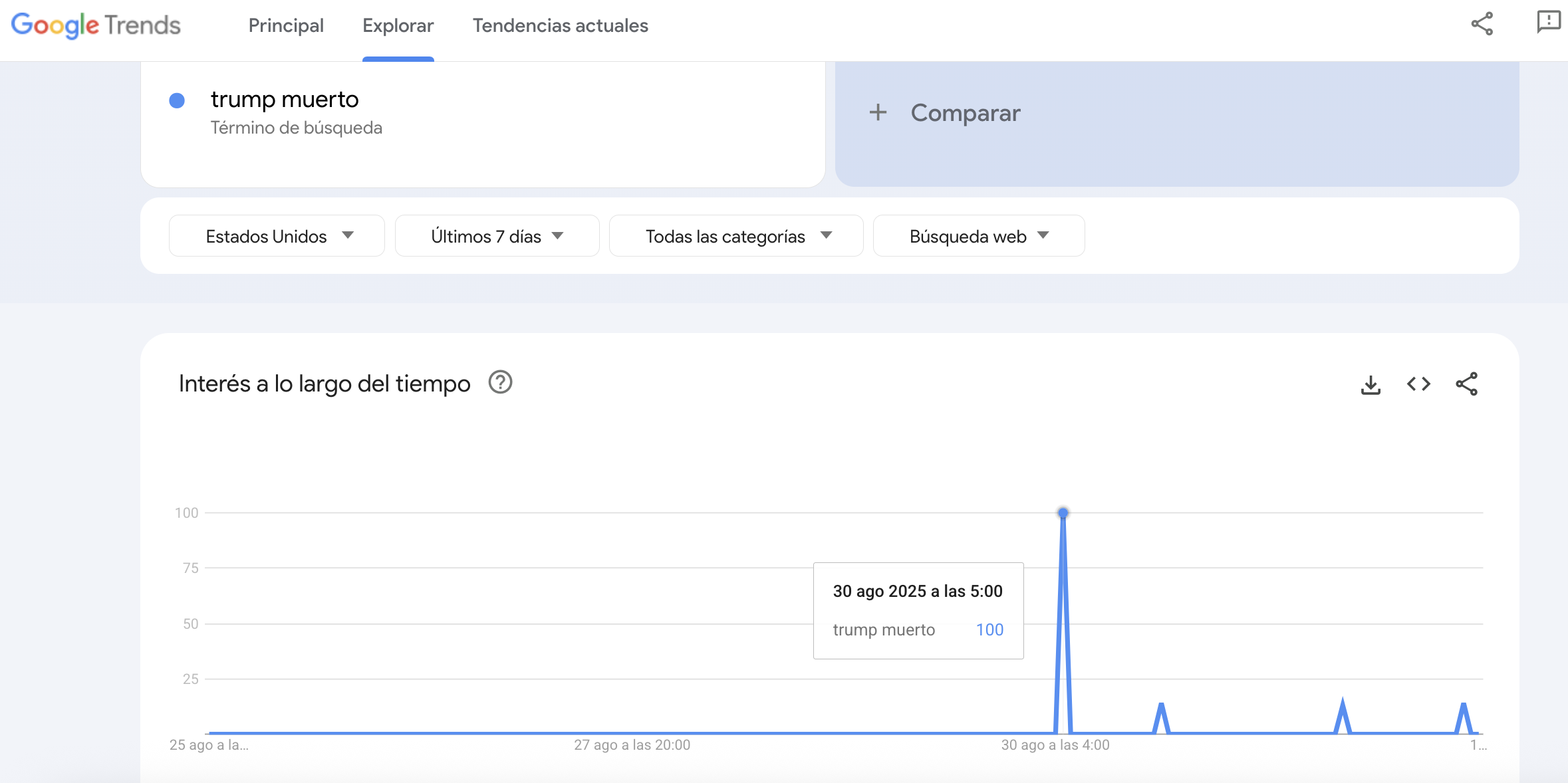Image resolution: width=1568 pixels, height=783 pixels.
Task: Click the 'Término de búsqueda' subtitle
Action: 297,128
